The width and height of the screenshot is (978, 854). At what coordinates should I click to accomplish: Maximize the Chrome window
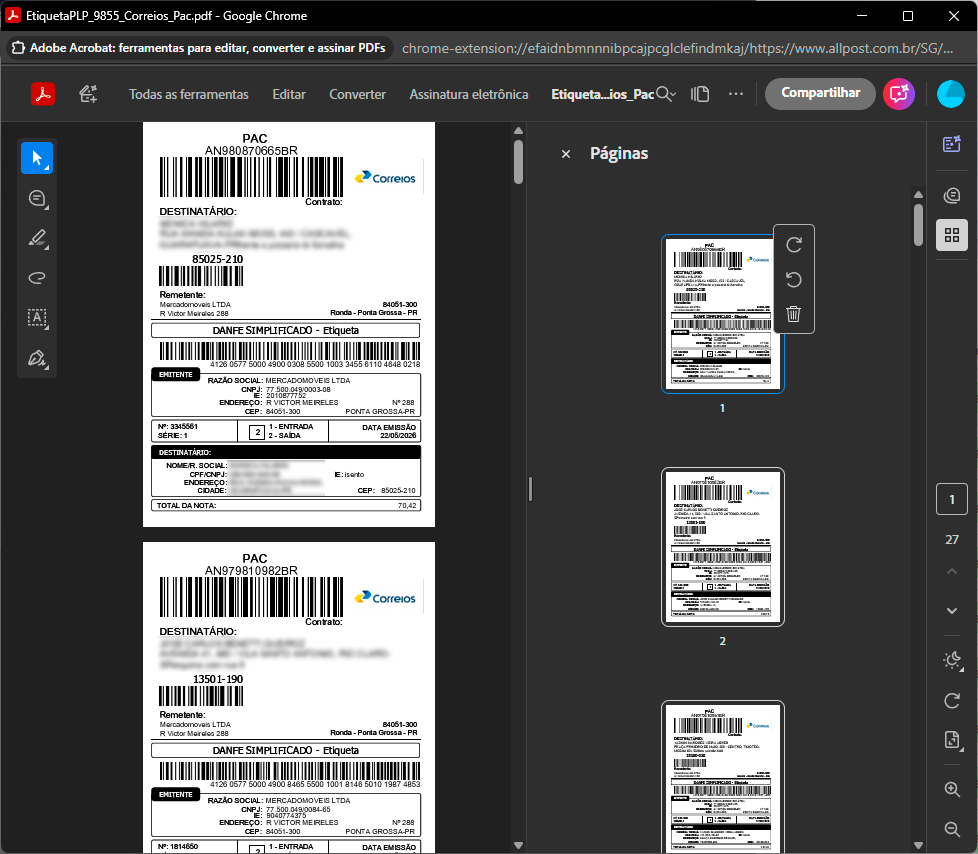pyautogui.click(x=908, y=16)
